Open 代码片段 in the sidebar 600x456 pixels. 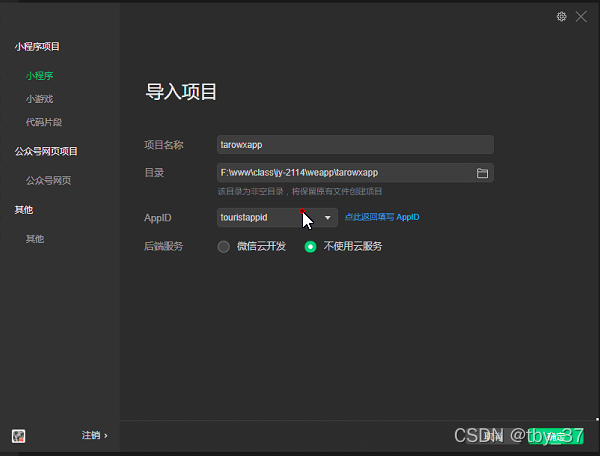pos(44,122)
